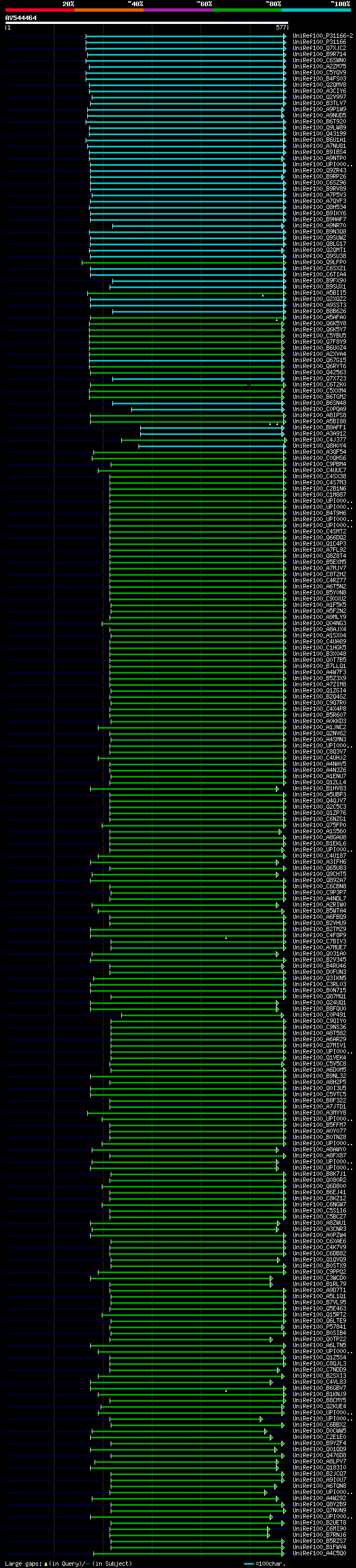
Task: Select hit label UniRef100_Q9LW89
Action: click(319, 128)
